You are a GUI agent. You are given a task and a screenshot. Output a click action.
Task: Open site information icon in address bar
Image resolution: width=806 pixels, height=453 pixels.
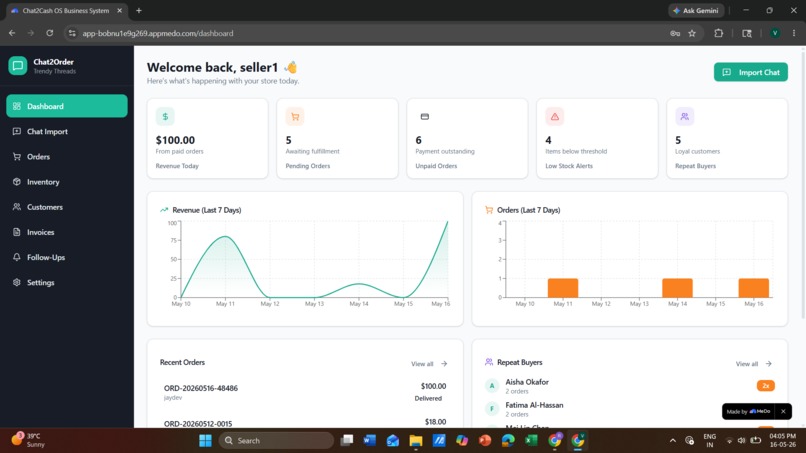pos(72,33)
